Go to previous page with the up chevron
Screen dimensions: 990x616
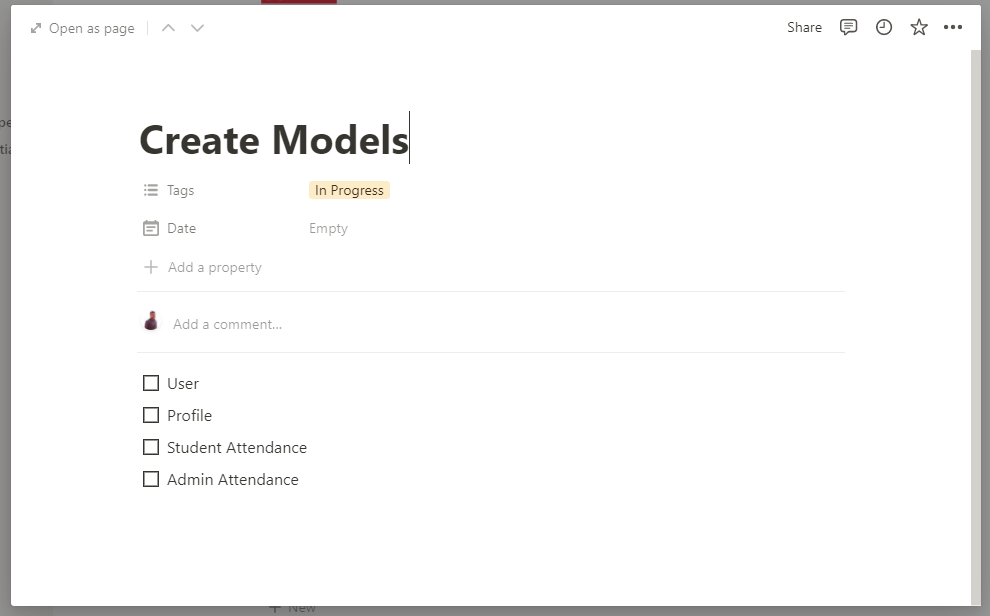(168, 28)
